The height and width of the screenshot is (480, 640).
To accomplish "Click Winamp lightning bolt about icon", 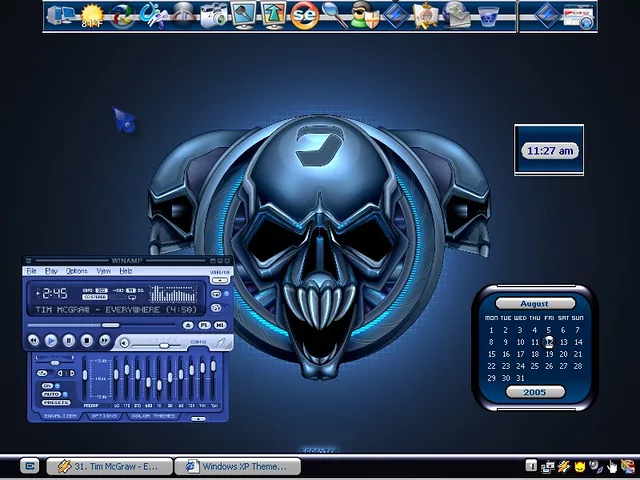I will pyautogui.click(x=222, y=343).
